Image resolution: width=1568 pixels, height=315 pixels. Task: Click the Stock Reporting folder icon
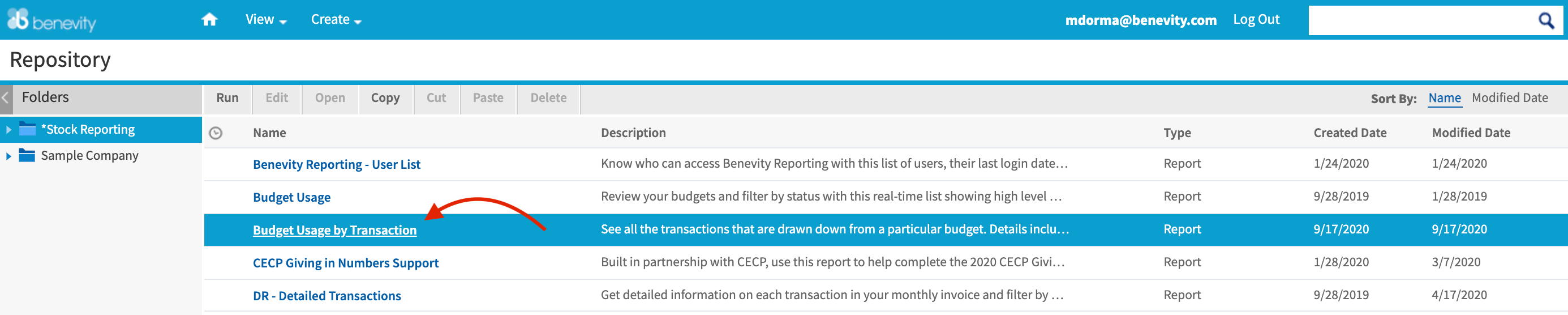(x=27, y=129)
